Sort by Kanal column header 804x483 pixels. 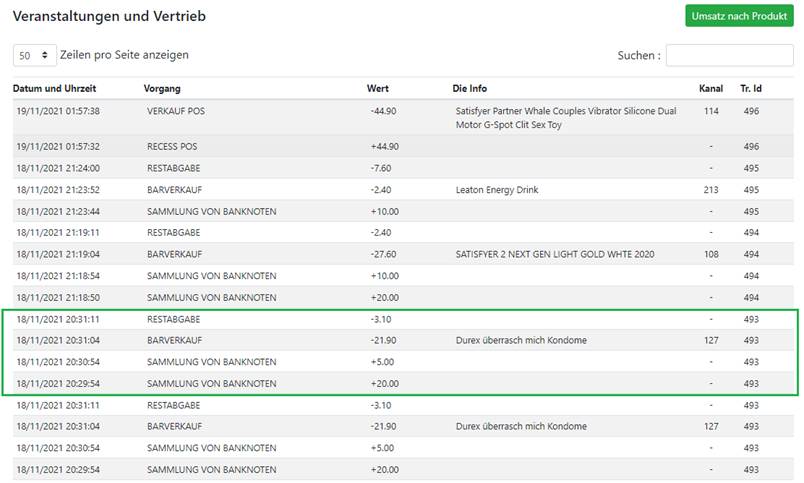pos(711,88)
